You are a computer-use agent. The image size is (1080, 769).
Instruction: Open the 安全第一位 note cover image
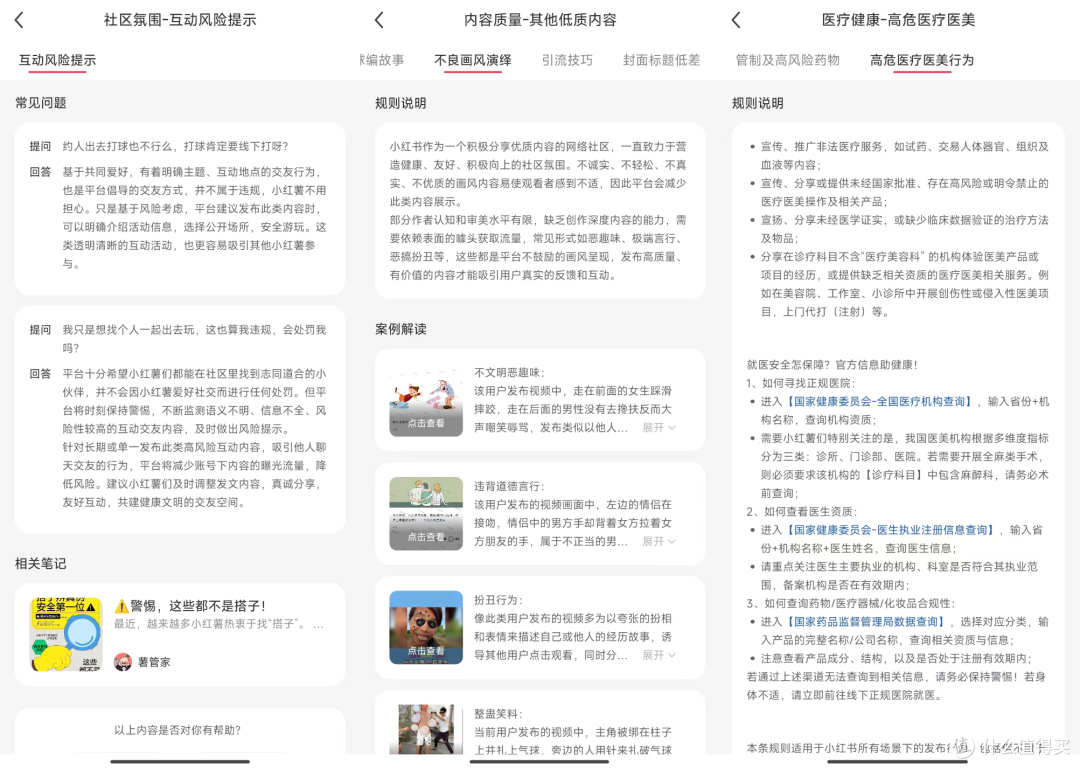(x=66, y=635)
